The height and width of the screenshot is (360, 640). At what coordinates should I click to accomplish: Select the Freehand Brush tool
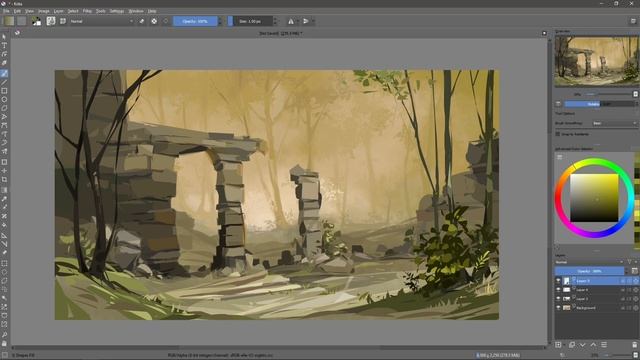coord(4,73)
